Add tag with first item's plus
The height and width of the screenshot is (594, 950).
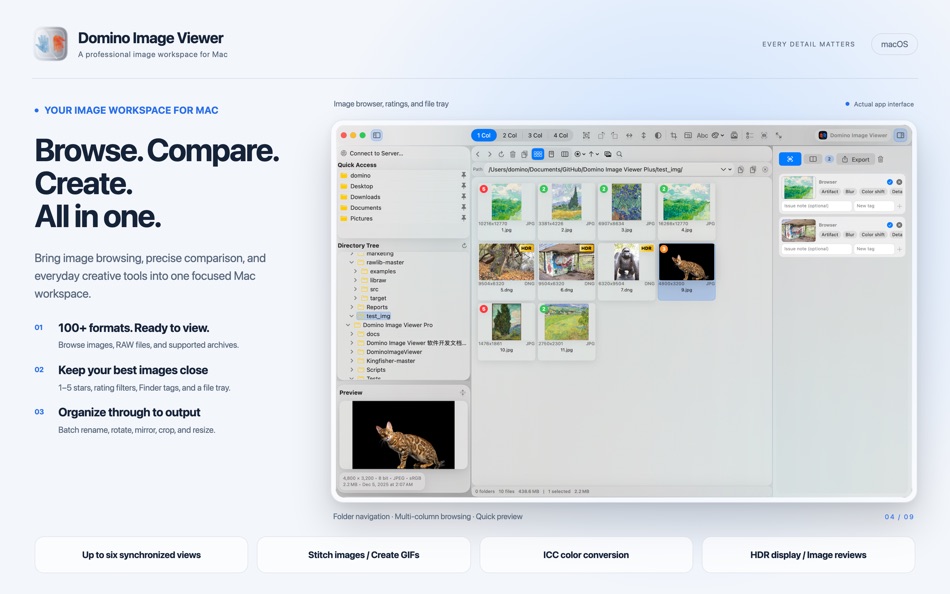[899, 206]
